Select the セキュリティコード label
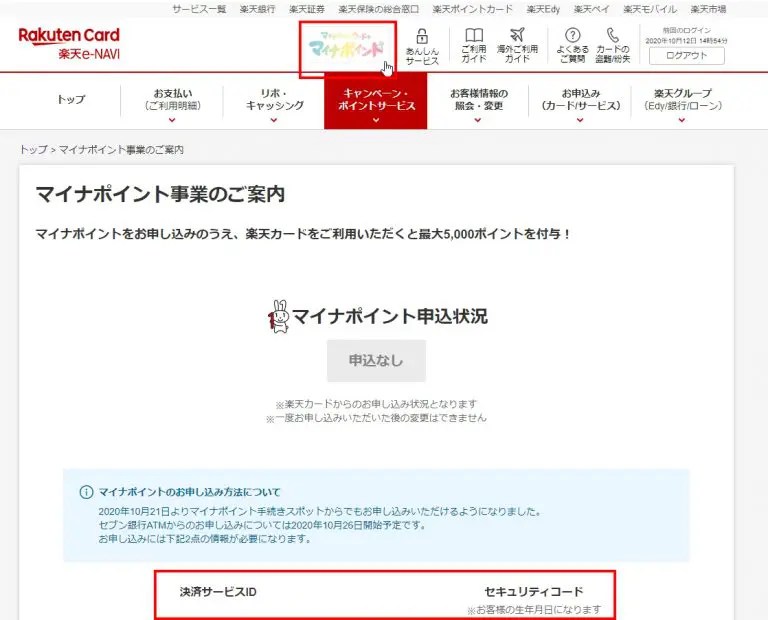 (534, 592)
